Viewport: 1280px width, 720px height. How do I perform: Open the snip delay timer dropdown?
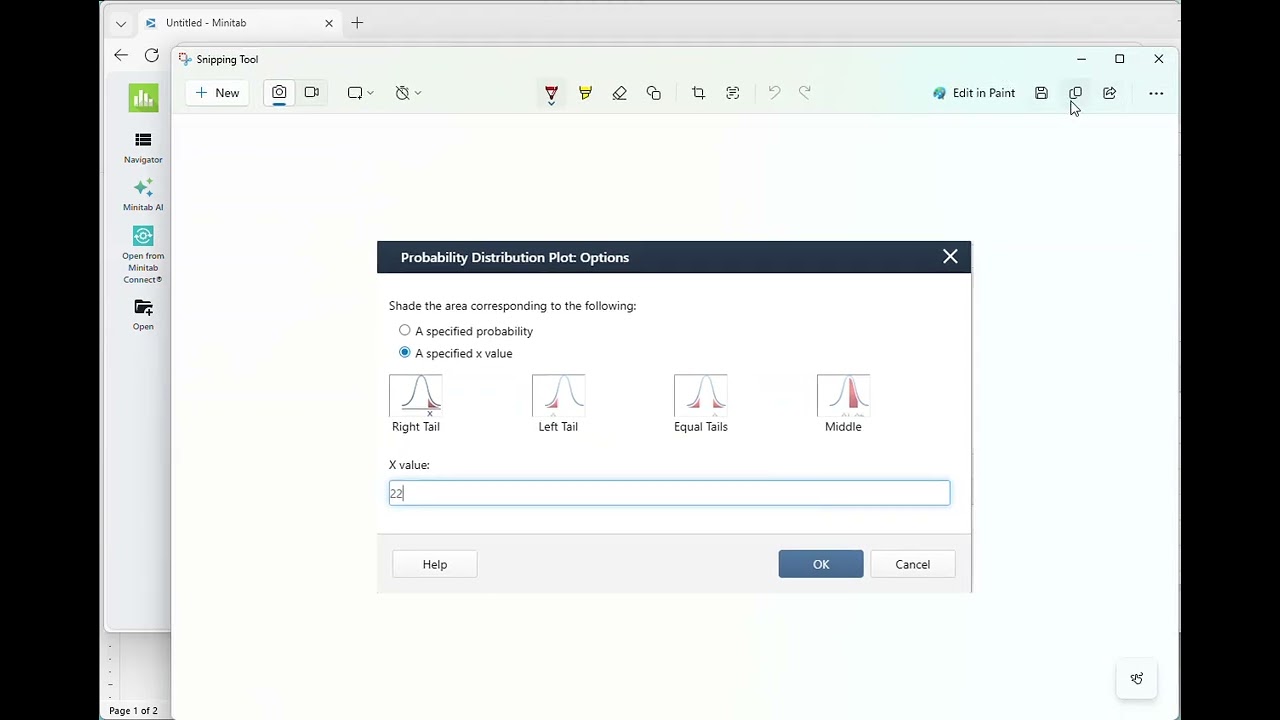coord(407,93)
